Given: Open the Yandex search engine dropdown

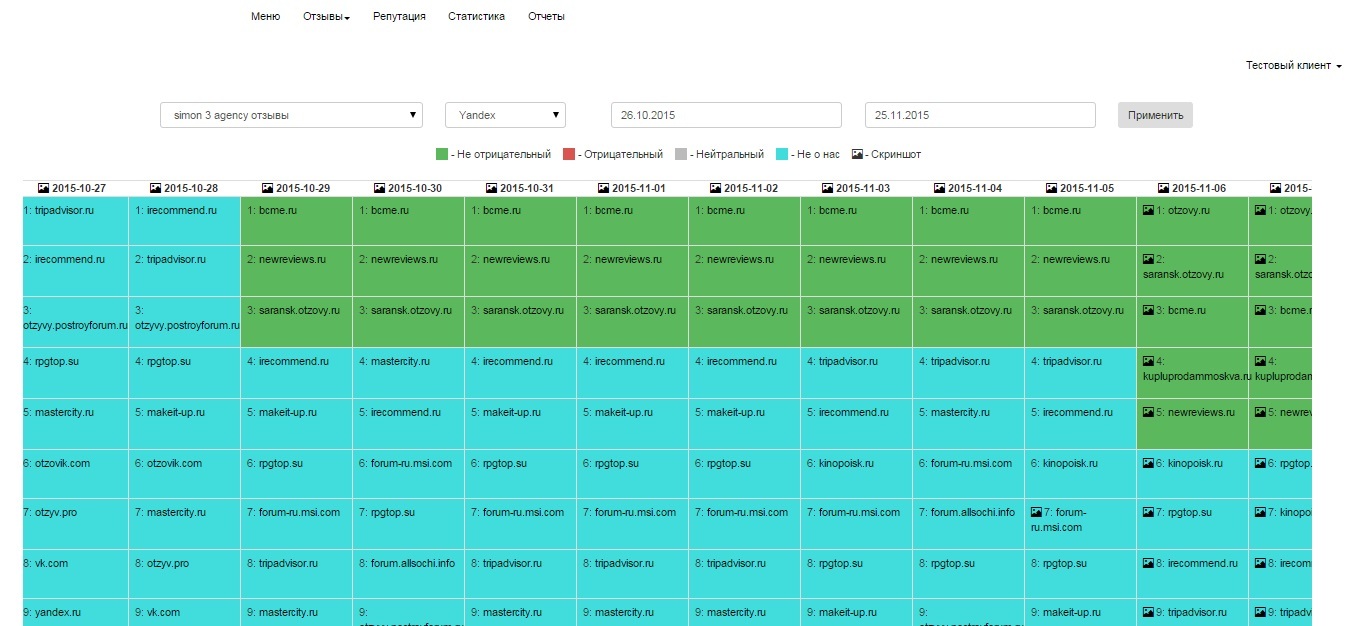Looking at the screenshot, I should [505, 115].
